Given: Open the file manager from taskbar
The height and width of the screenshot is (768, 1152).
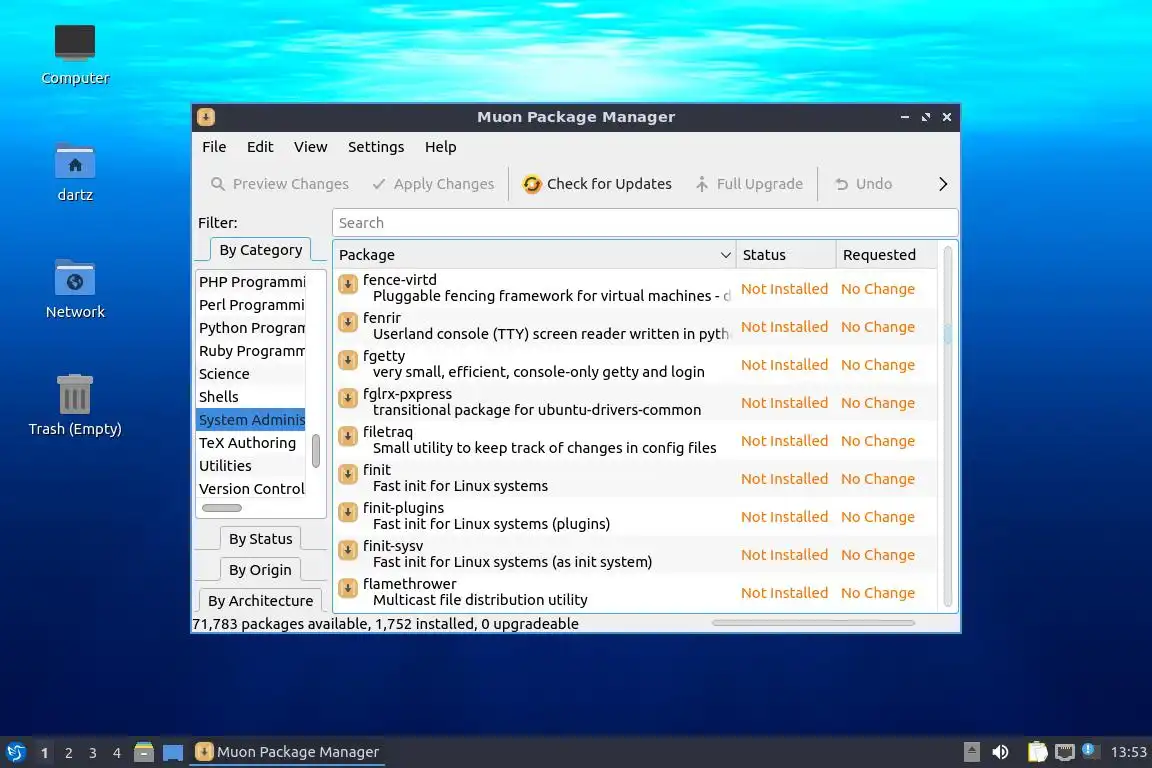Looking at the screenshot, I should click(x=144, y=752).
